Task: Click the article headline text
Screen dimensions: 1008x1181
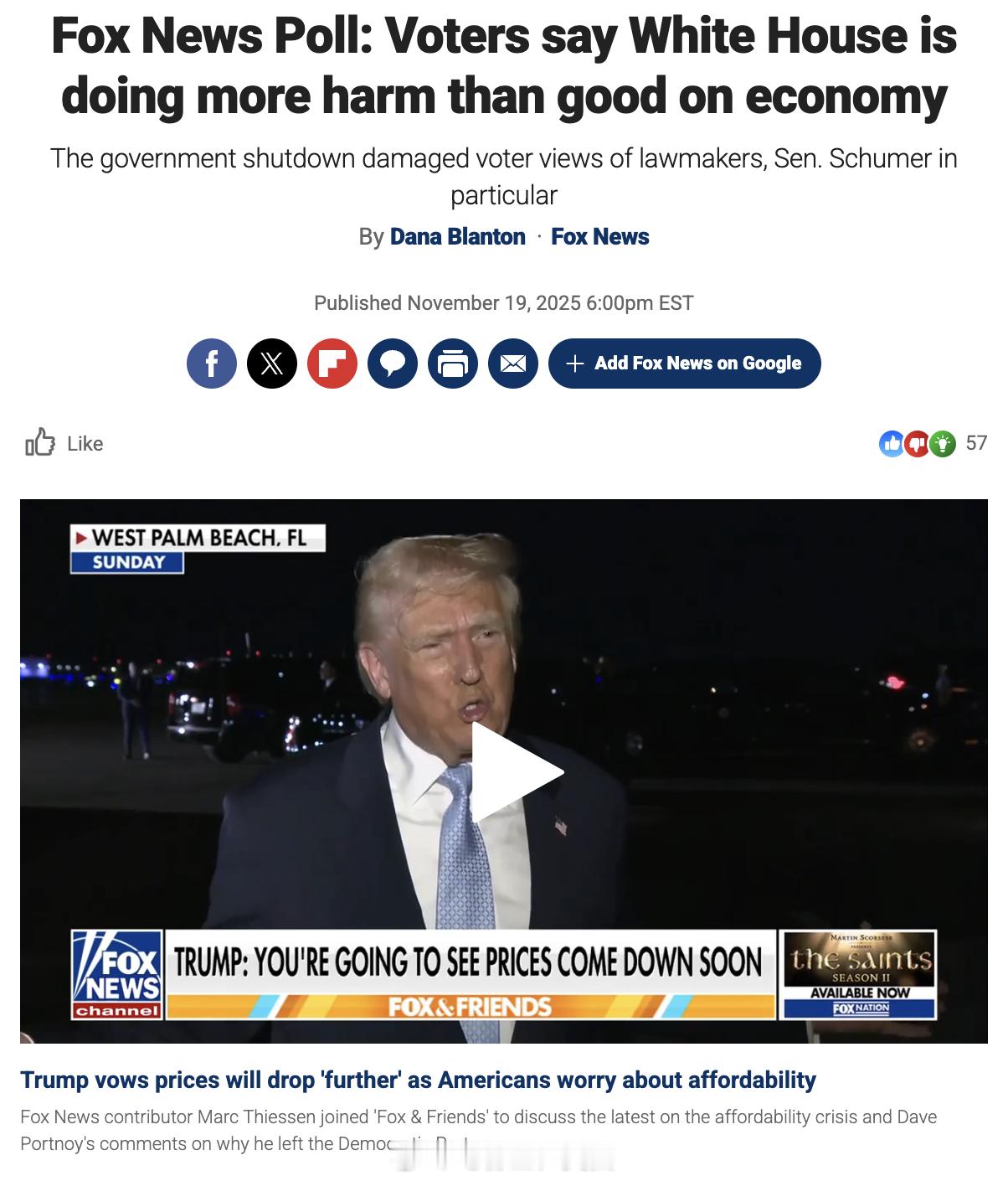Action: click(x=504, y=66)
